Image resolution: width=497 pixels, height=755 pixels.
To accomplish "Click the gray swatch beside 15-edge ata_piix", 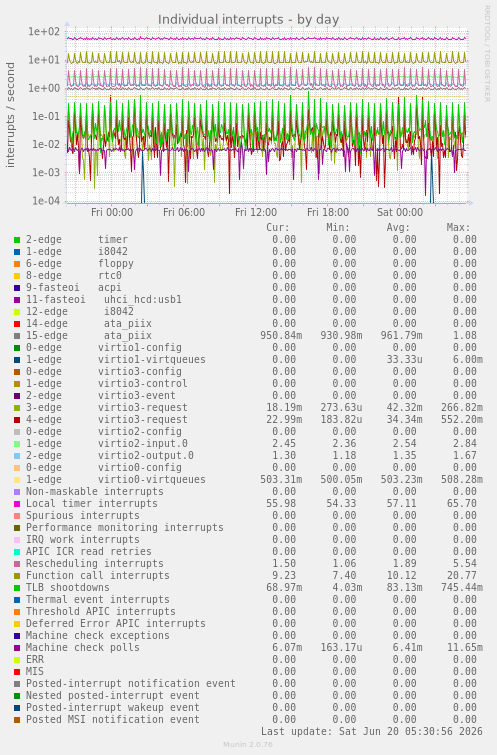I will [17, 336].
